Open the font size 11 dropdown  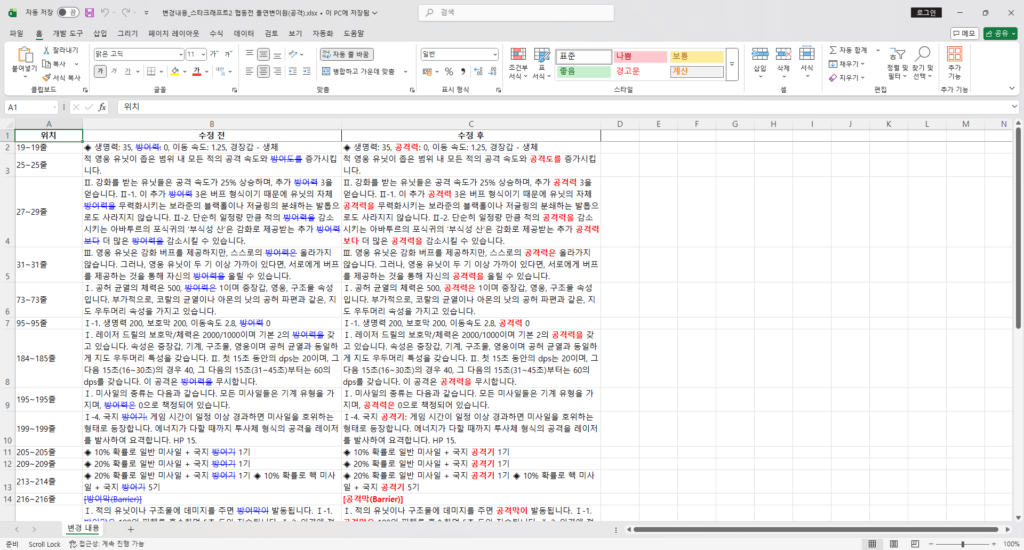[203, 54]
